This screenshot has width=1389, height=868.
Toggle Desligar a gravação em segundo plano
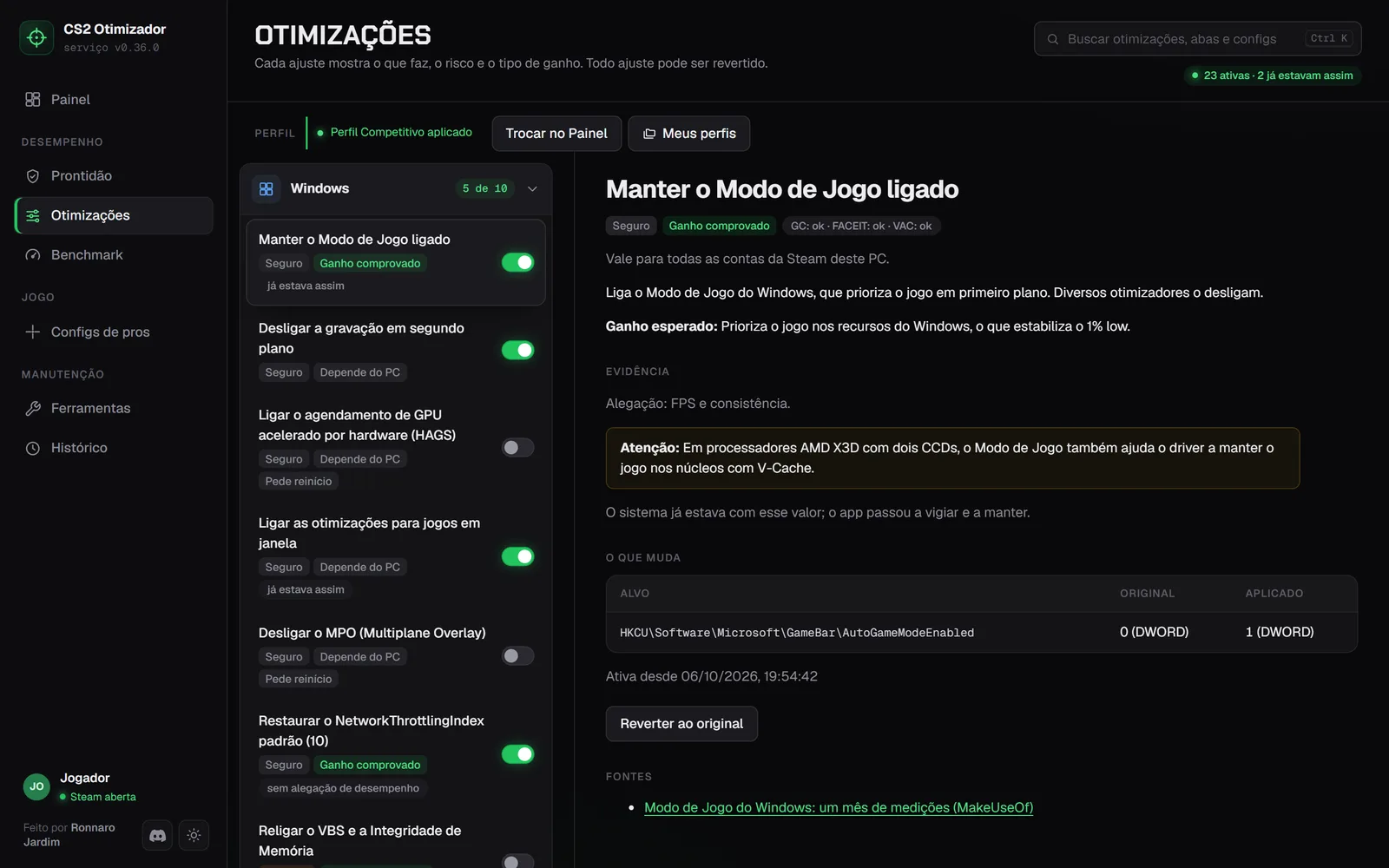pyautogui.click(x=517, y=350)
